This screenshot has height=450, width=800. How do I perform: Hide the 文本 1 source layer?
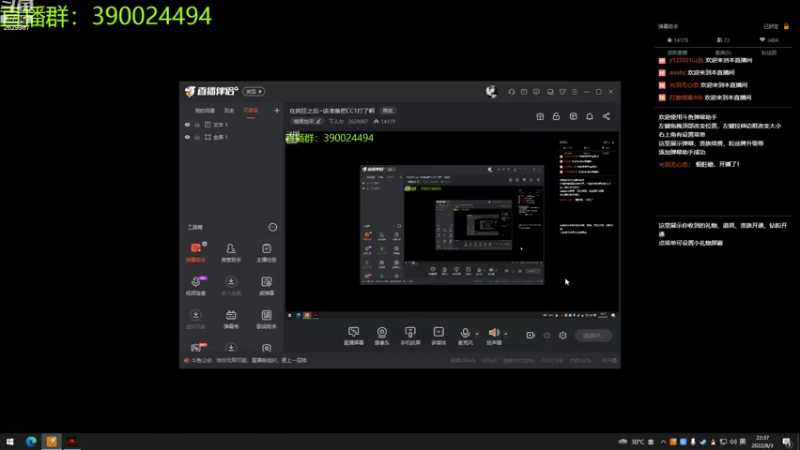pyautogui.click(x=187, y=124)
